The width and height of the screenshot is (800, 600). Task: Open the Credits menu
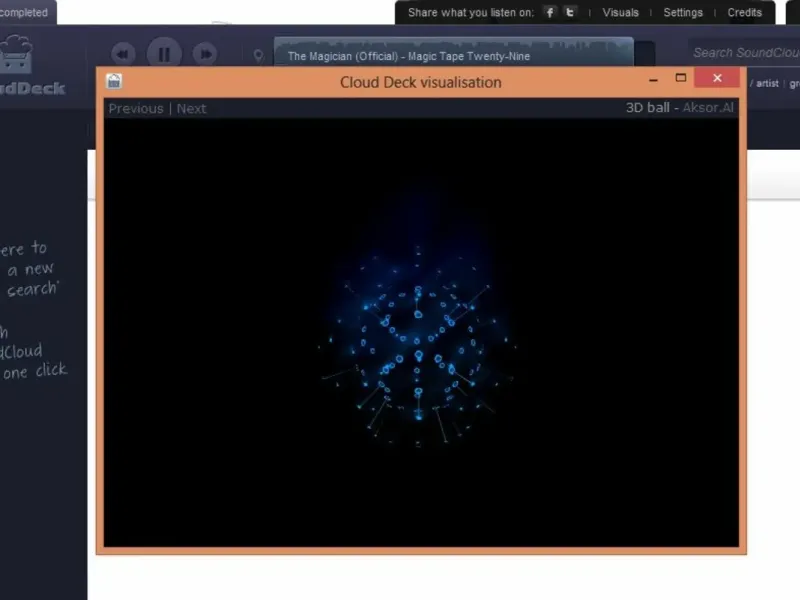coord(744,12)
